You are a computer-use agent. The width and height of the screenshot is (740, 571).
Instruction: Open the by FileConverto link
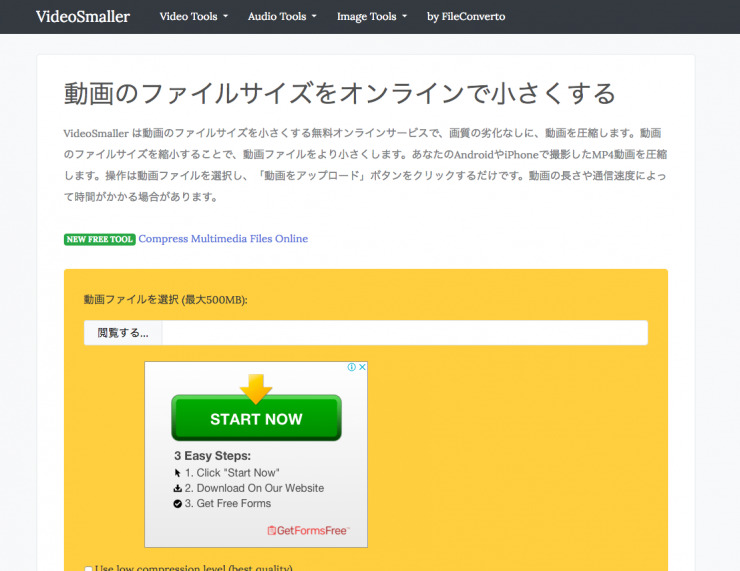click(466, 17)
